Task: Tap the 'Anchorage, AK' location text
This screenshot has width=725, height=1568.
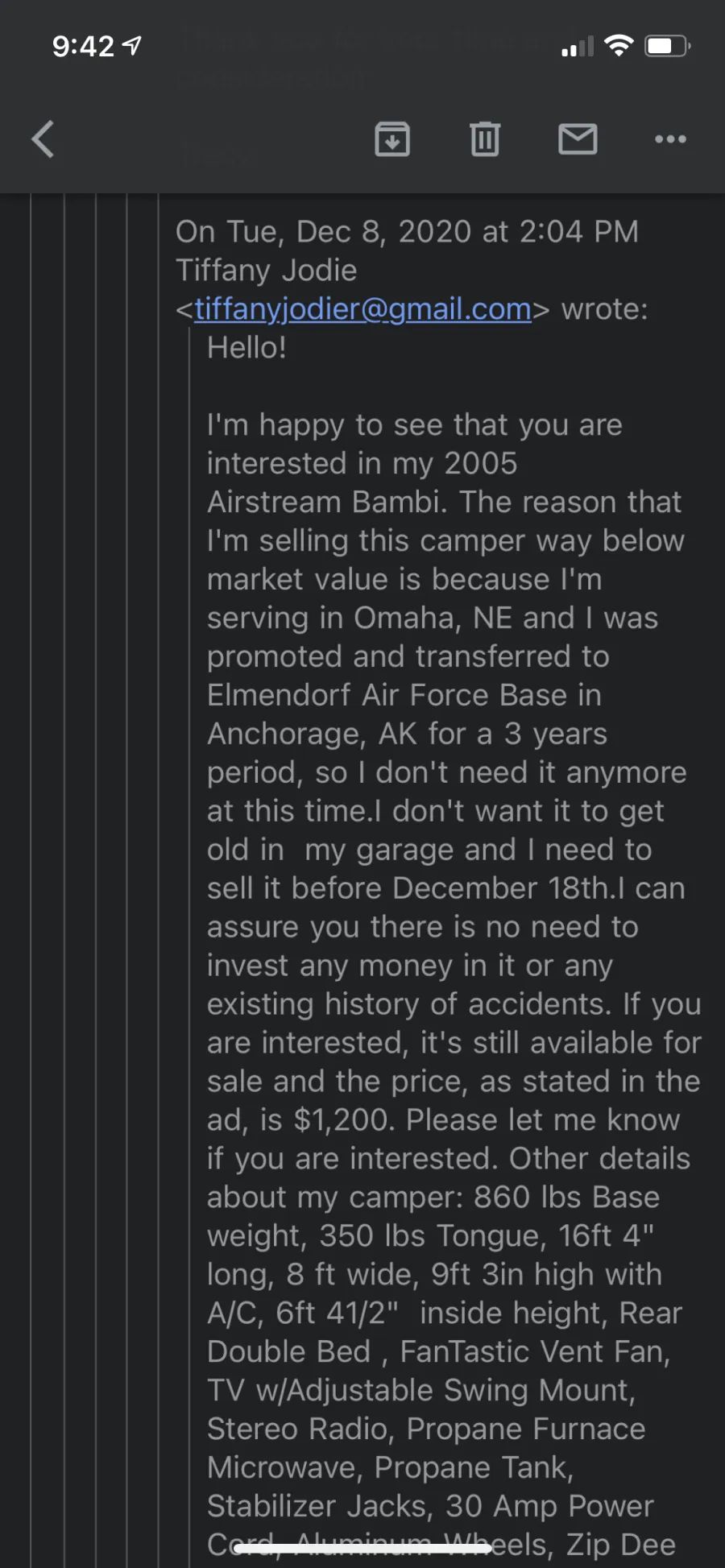Action: pos(313,734)
